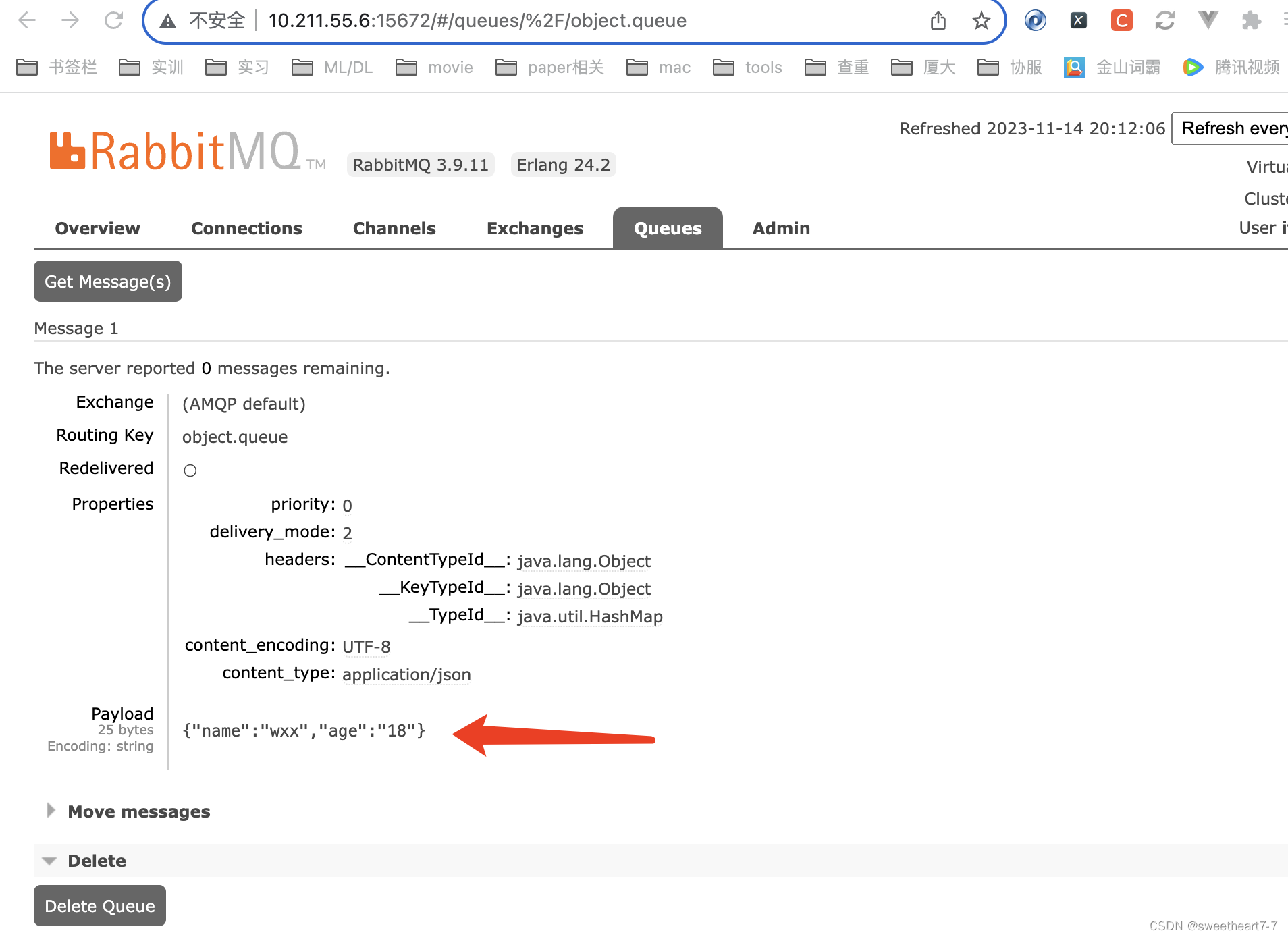This screenshot has width=1288, height=937.
Task: Open the 书签栏 bookmark folder
Action: tap(57, 68)
